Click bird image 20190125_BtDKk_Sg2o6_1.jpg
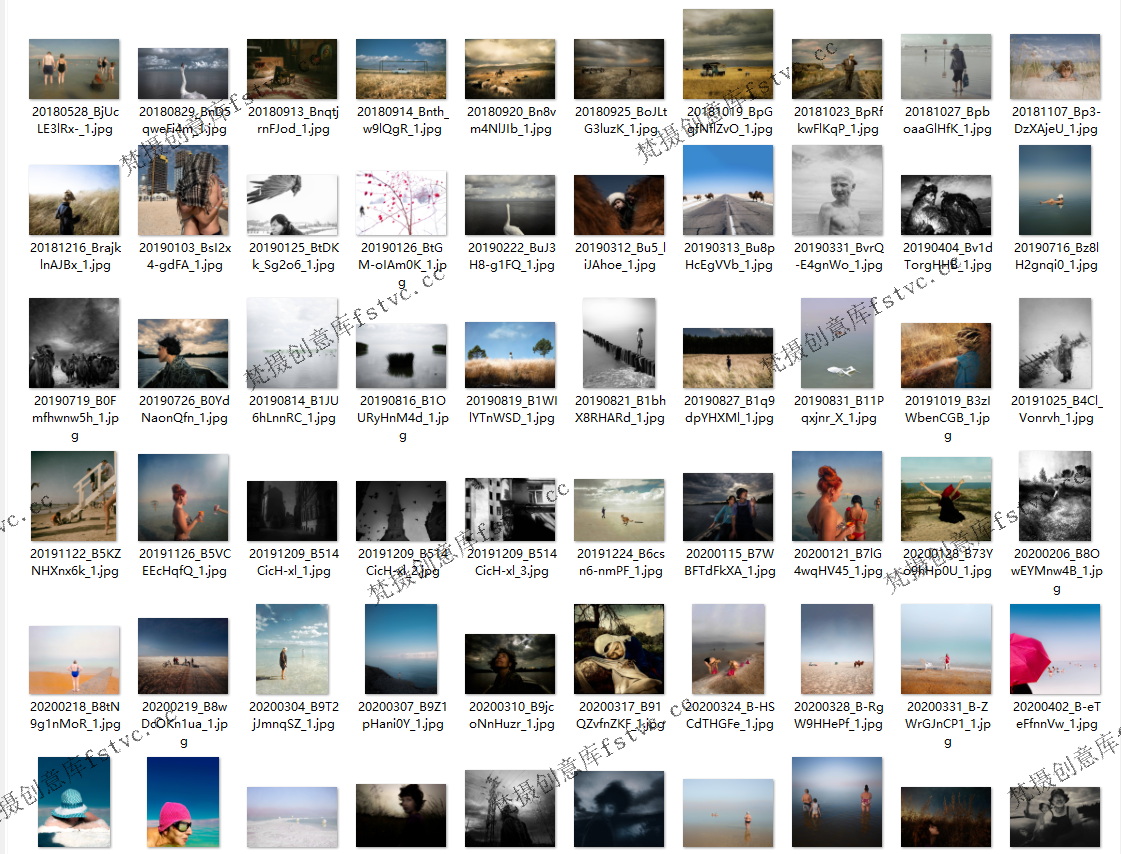The height and width of the screenshot is (854, 1121). (292, 204)
